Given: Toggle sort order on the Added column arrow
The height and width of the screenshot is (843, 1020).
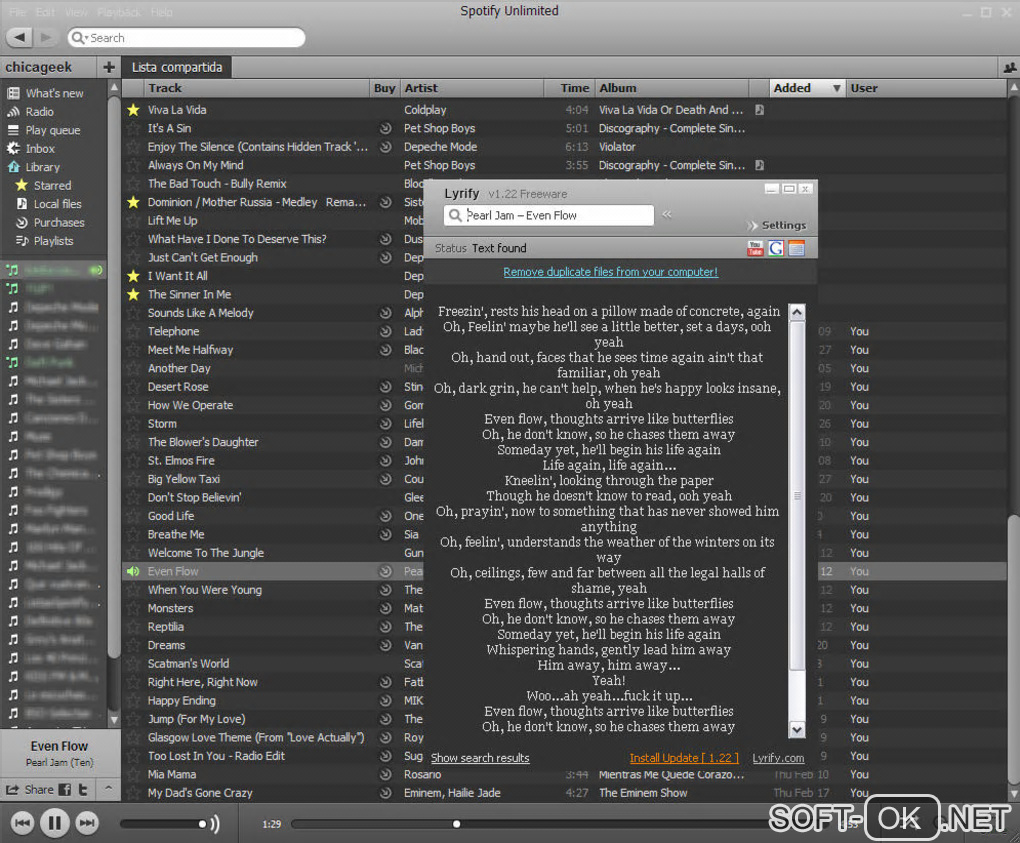Looking at the screenshot, I should (x=837, y=88).
